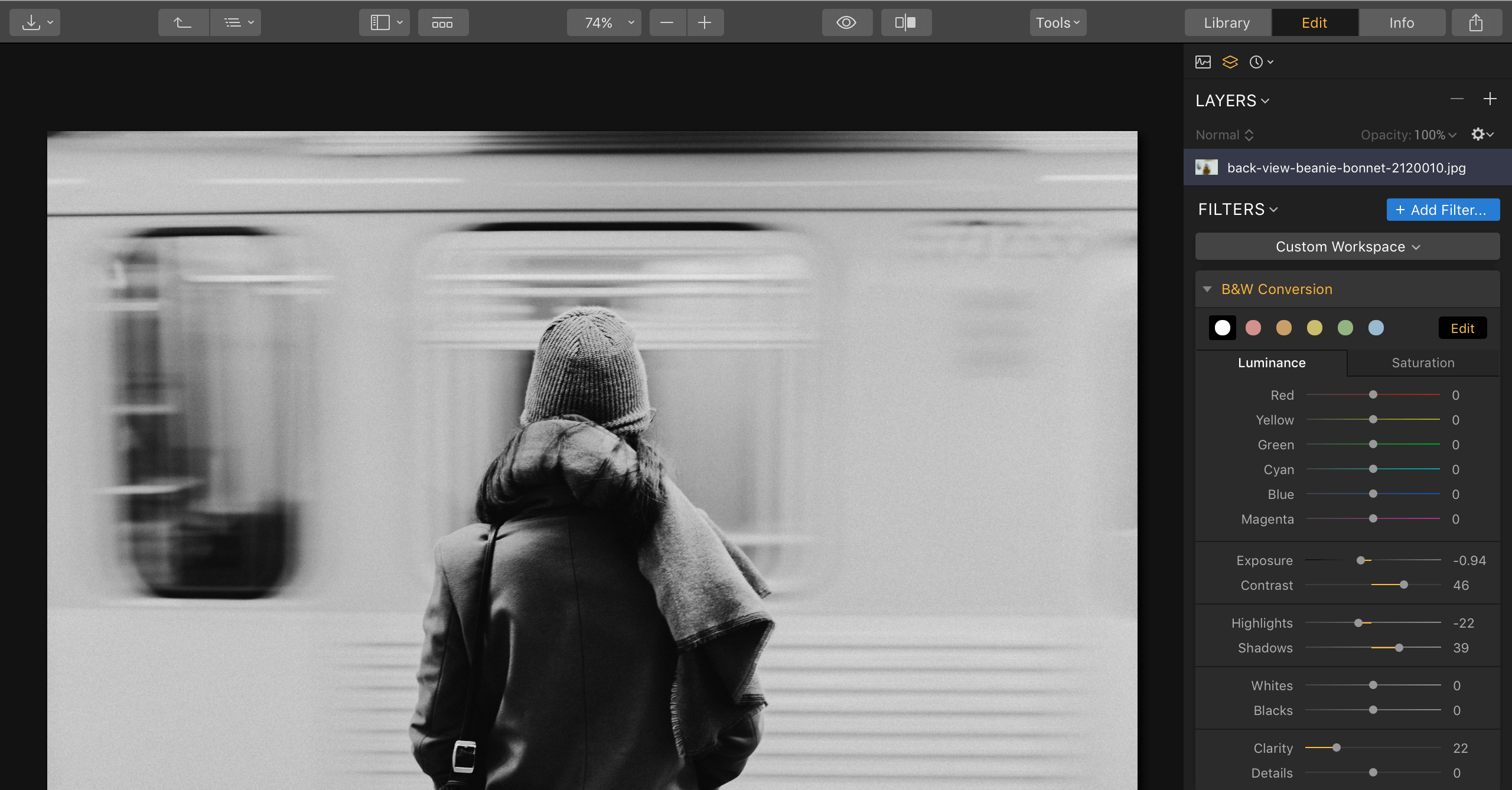The width and height of the screenshot is (1512, 790).
Task: Open the histogram panel icon
Action: point(1203,61)
